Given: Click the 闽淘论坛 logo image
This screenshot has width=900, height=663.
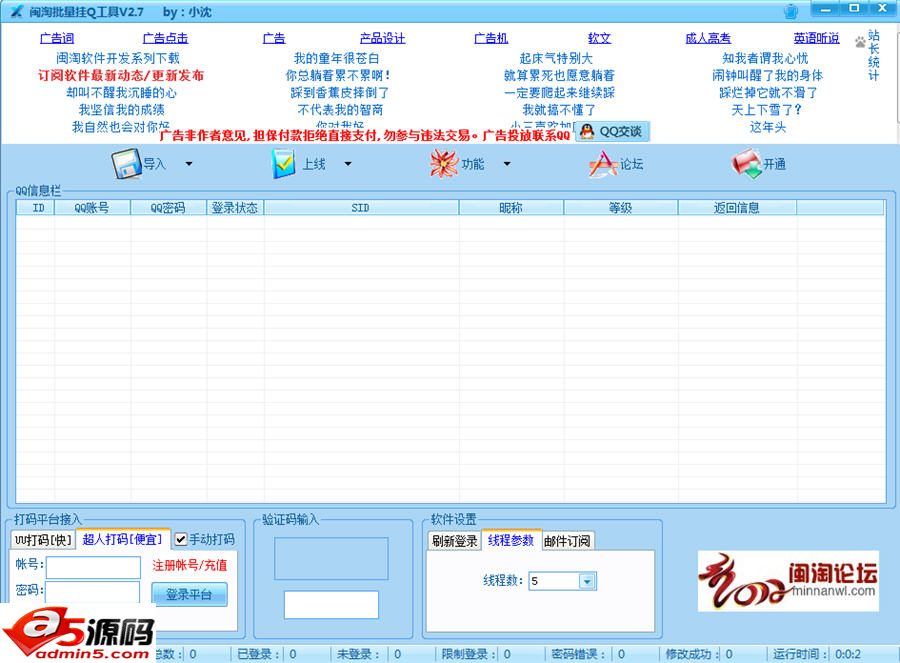Looking at the screenshot, I should pos(790,582).
